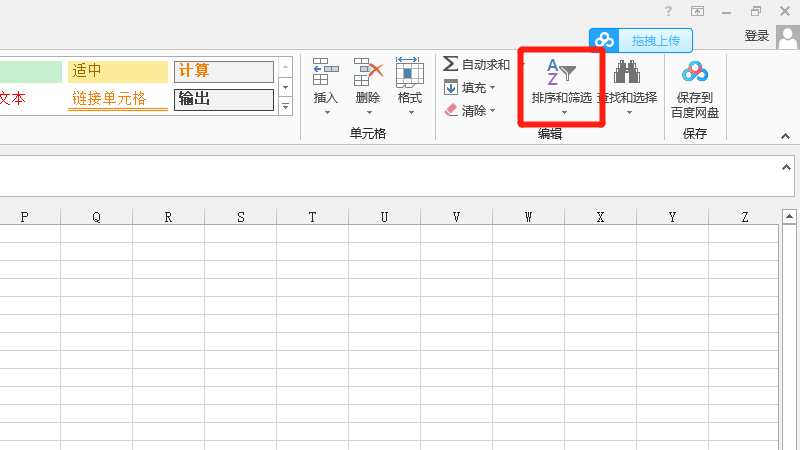Expand the Clear (清除) dropdown arrow
800x450 pixels.
click(492, 111)
